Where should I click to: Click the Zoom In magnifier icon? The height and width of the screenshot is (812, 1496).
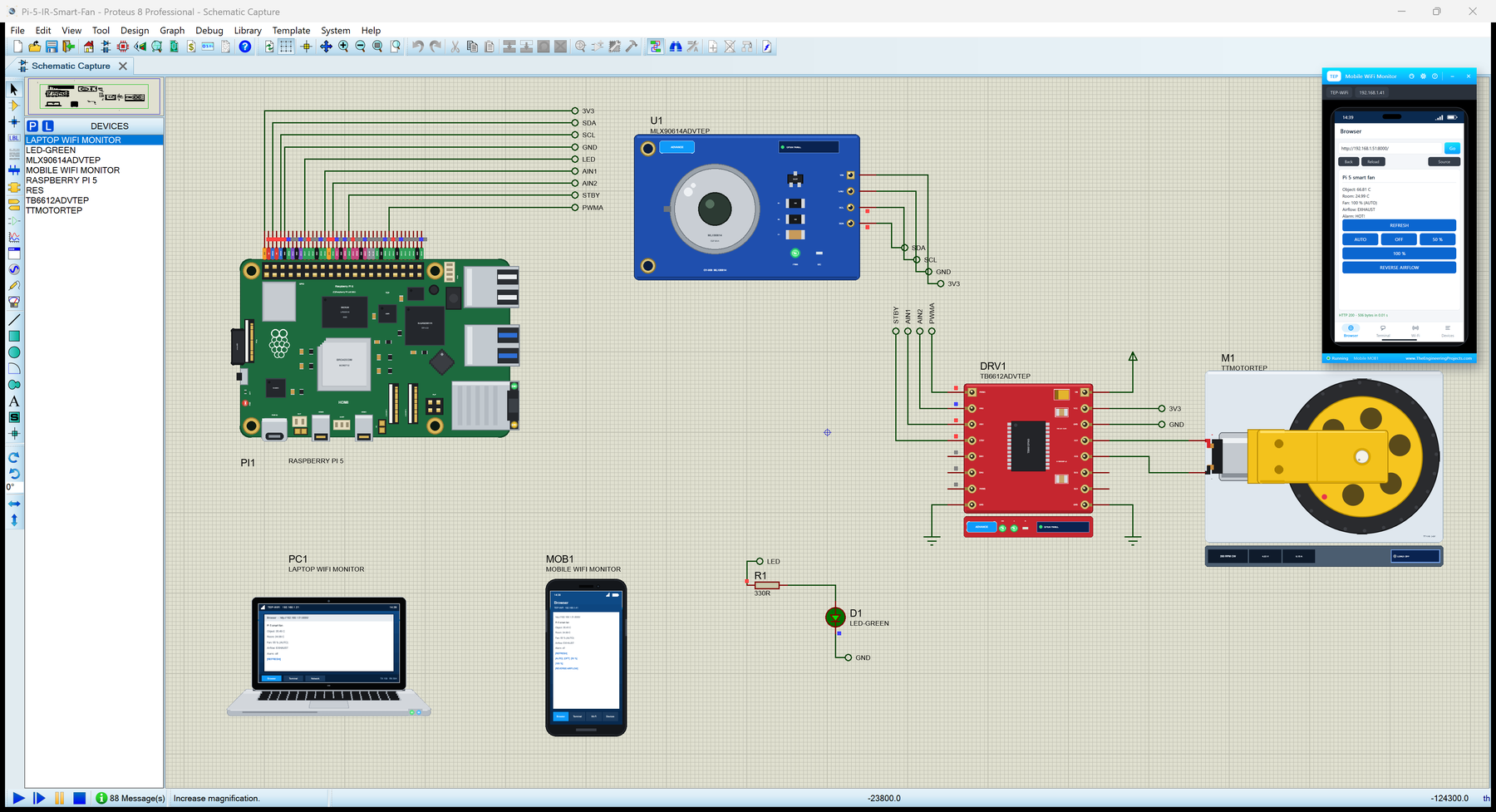[343, 47]
